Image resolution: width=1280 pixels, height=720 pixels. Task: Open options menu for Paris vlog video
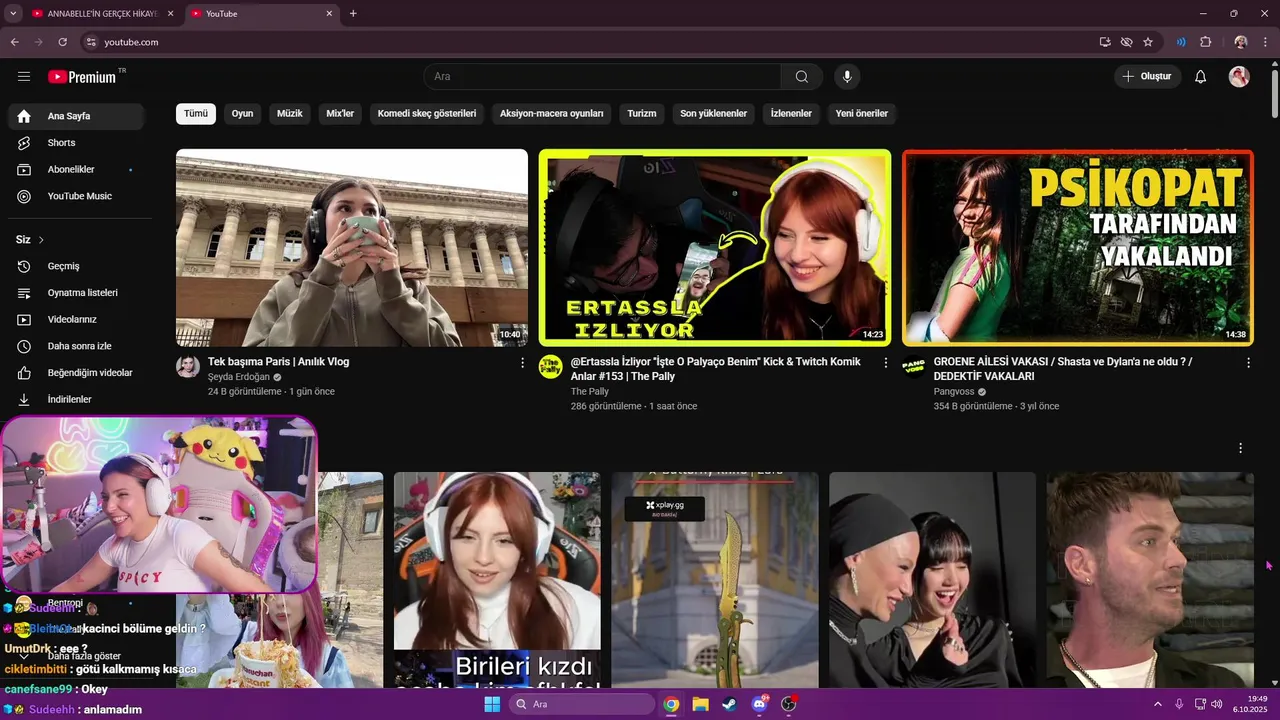(x=522, y=363)
